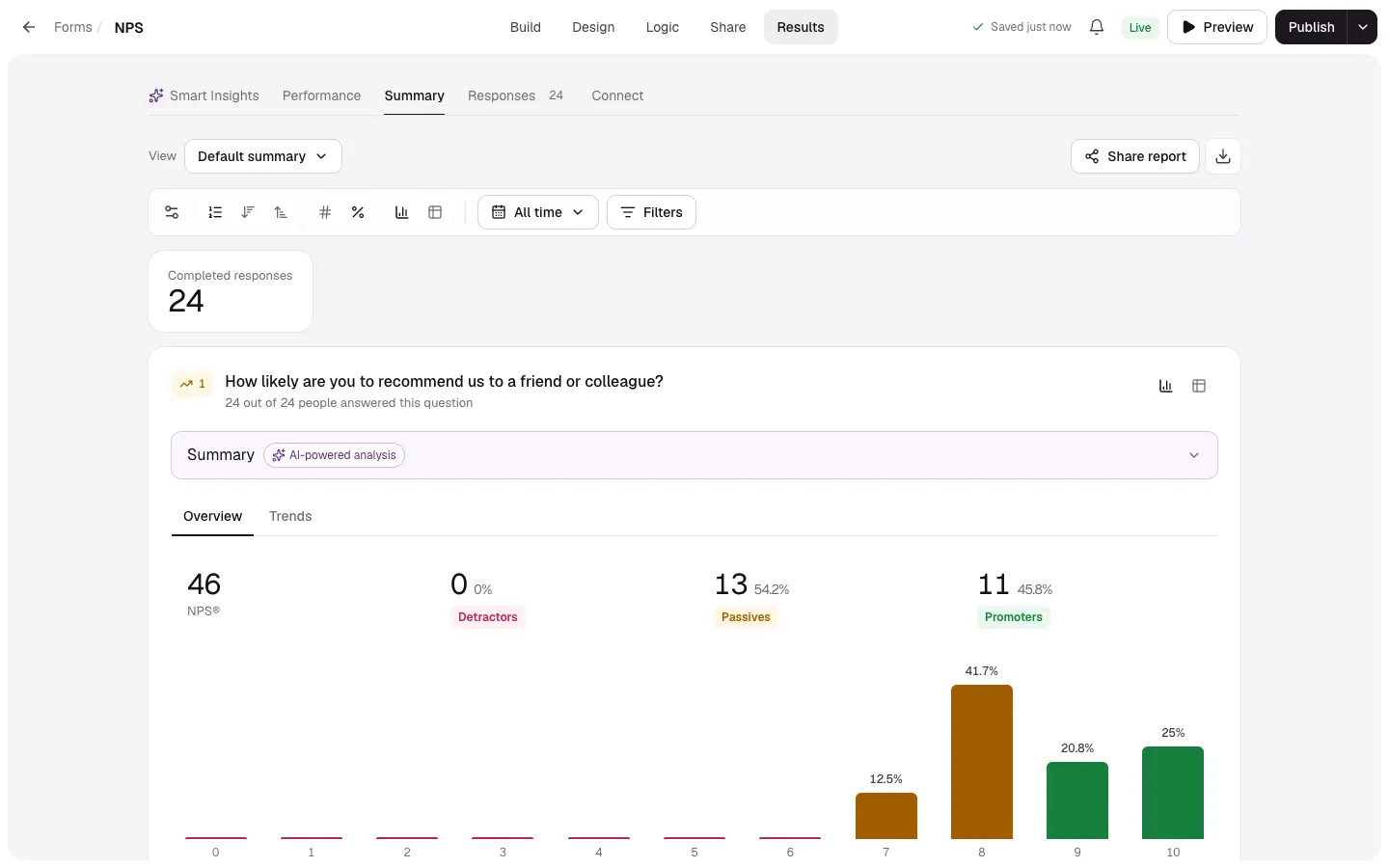
Task: Open the Publish options dropdown arrow
Action: click(1363, 27)
